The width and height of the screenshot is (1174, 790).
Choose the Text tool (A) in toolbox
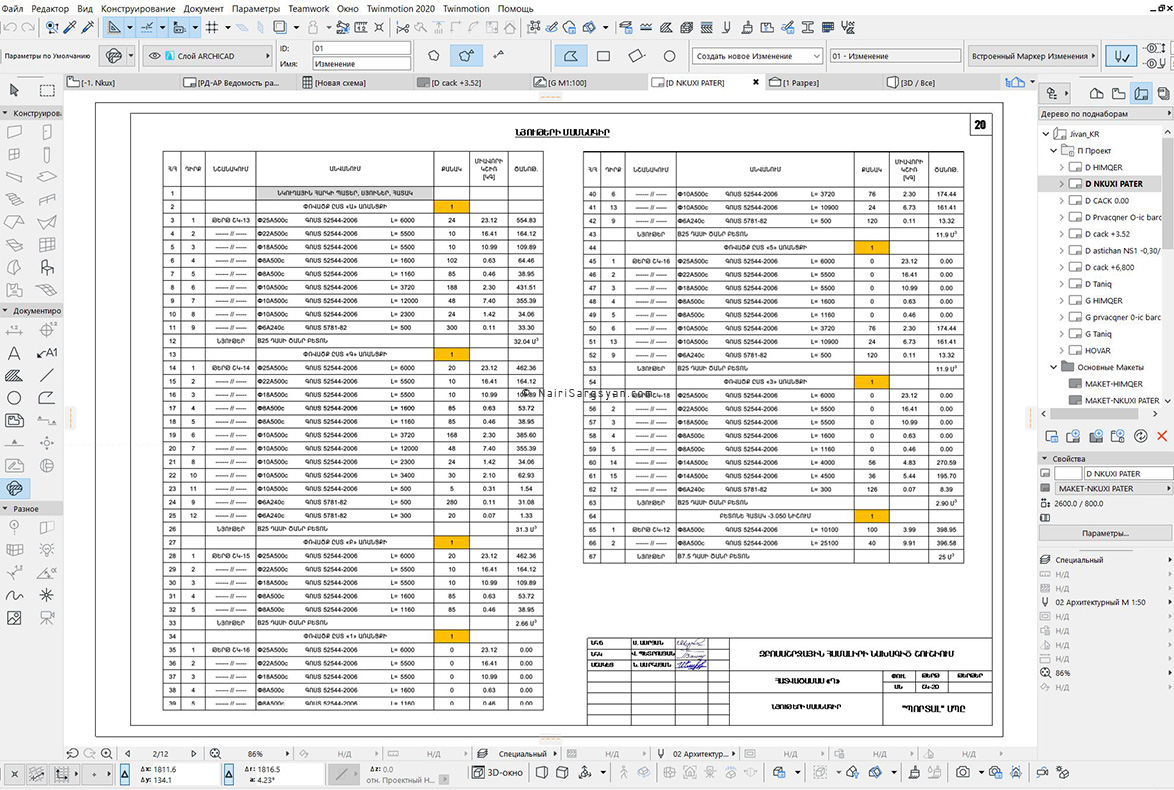click(x=13, y=353)
